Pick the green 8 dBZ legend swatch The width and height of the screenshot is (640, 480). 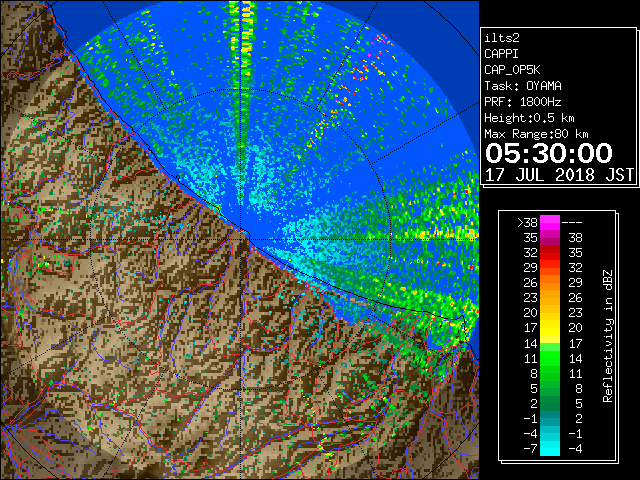pos(550,373)
